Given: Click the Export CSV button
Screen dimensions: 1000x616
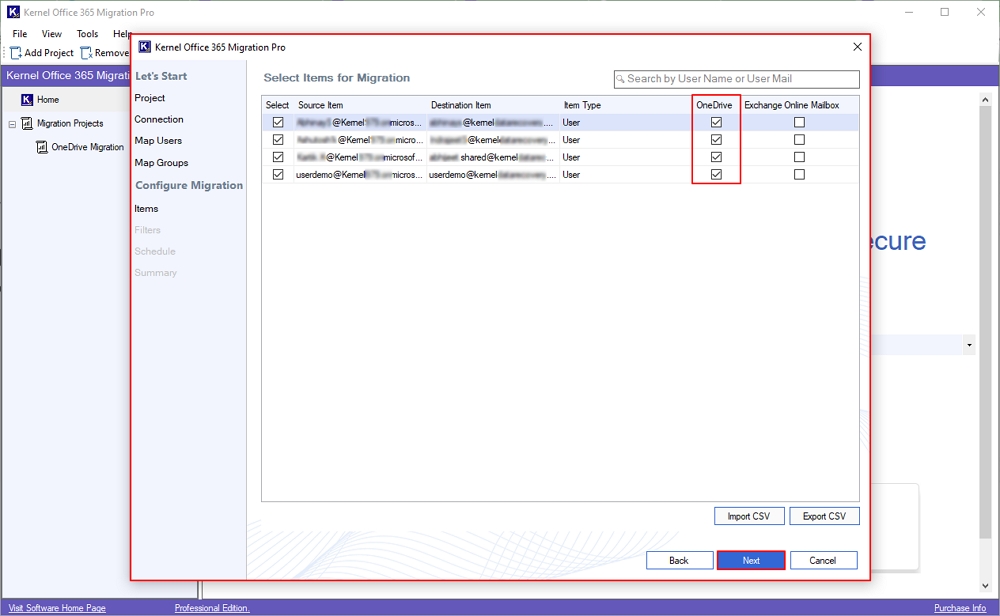Looking at the screenshot, I should (x=824, y=516).
